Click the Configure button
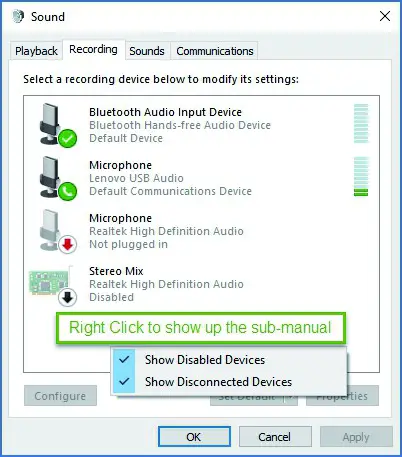402x457 pixels. [60, 396]
